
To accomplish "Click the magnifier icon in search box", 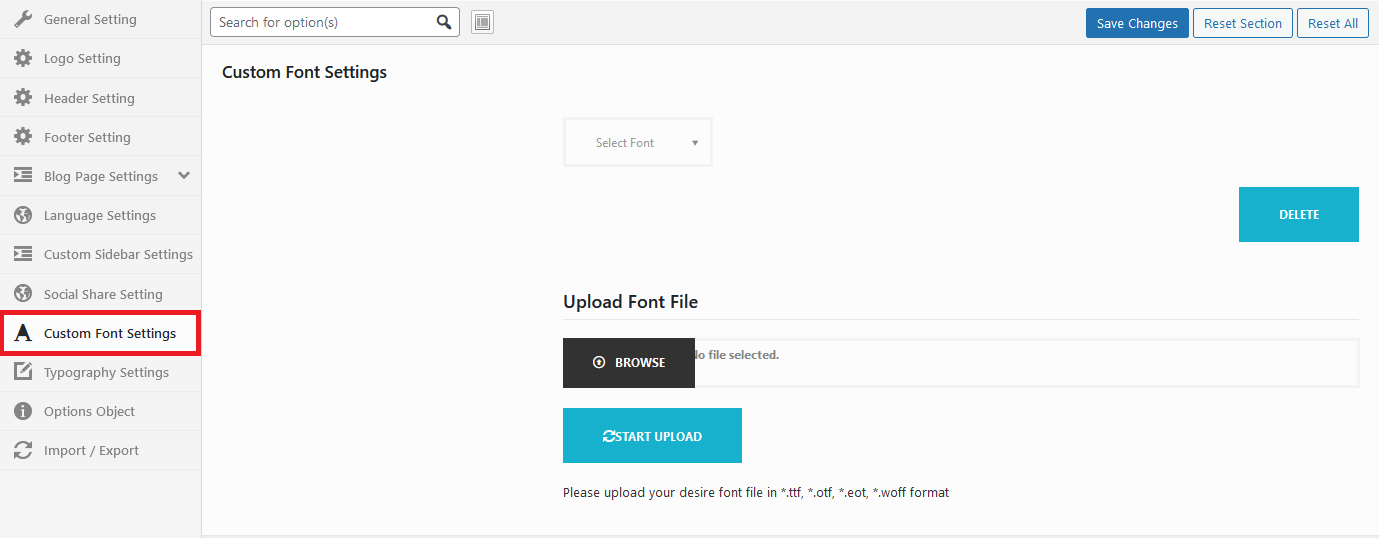I will 444,22.
